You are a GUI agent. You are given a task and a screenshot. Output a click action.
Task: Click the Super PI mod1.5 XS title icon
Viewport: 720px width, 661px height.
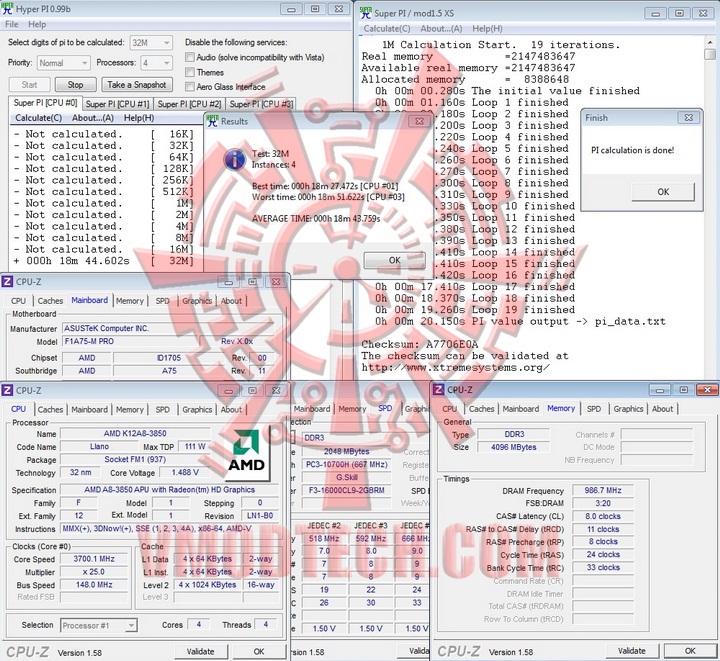click(366, 12)
